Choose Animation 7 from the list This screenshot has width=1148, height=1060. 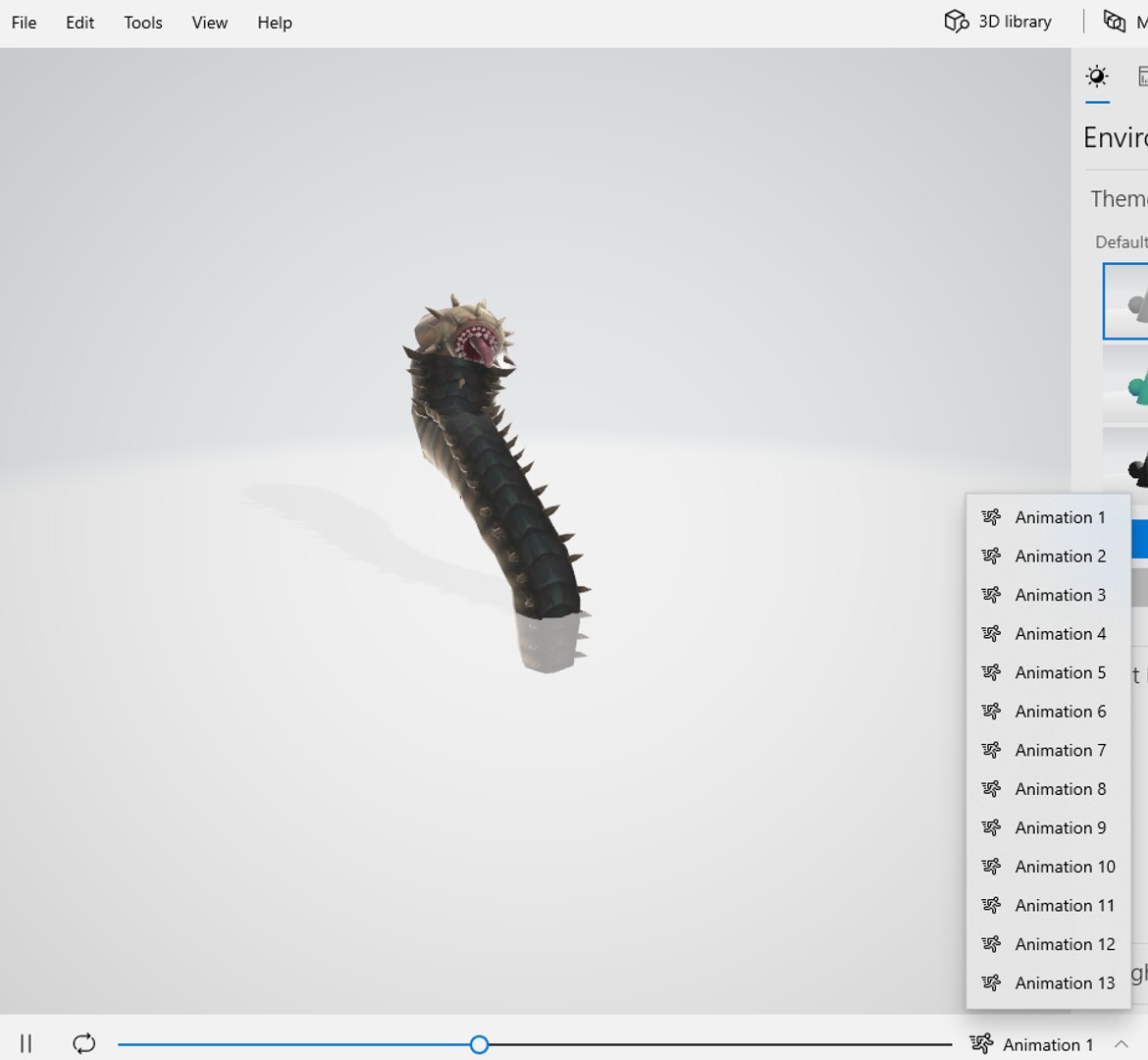tap(1049, 750)
